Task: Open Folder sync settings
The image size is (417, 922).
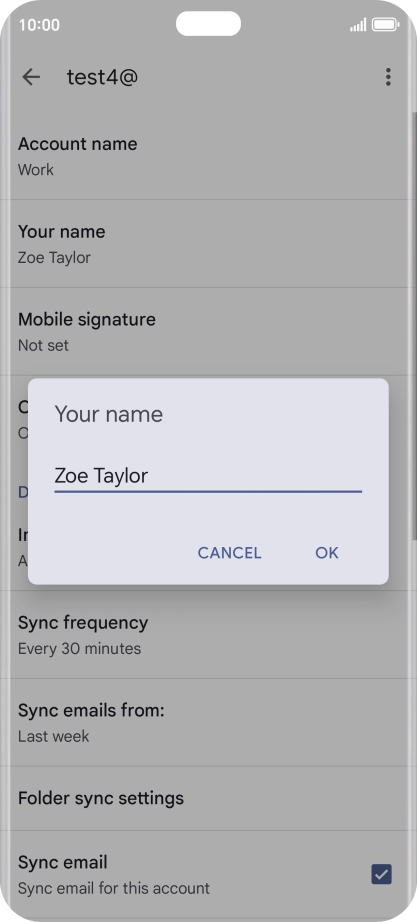Action: tap(208, 799)
